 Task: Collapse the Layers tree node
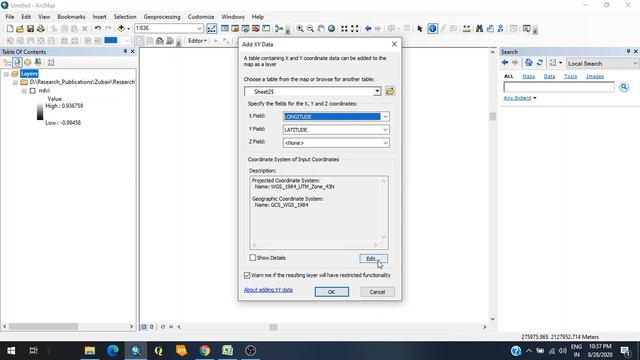(6, 74)
